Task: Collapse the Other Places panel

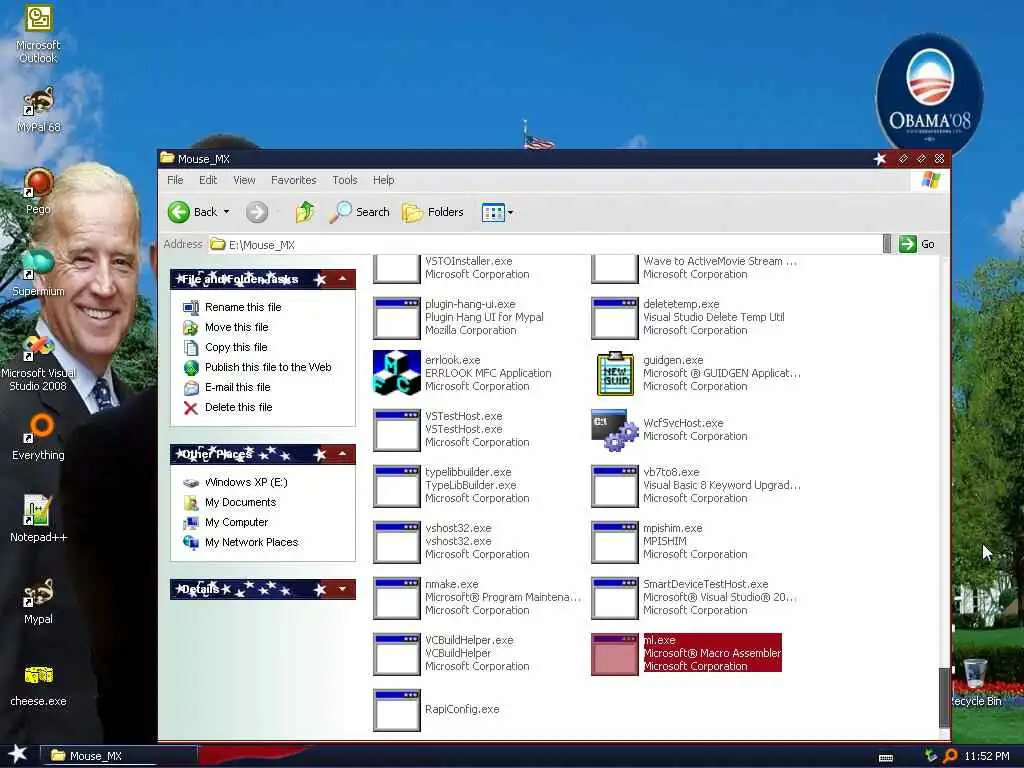Action: (342, 454)
